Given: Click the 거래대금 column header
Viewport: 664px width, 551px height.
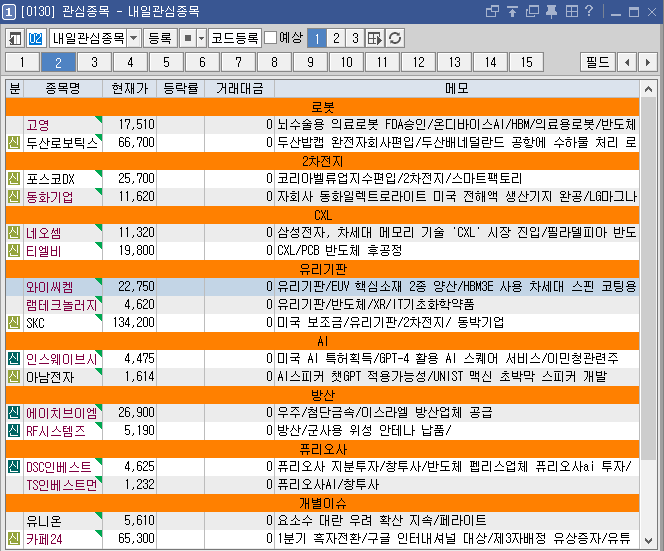Looking at the screenshot, I should tap(240, 89).
